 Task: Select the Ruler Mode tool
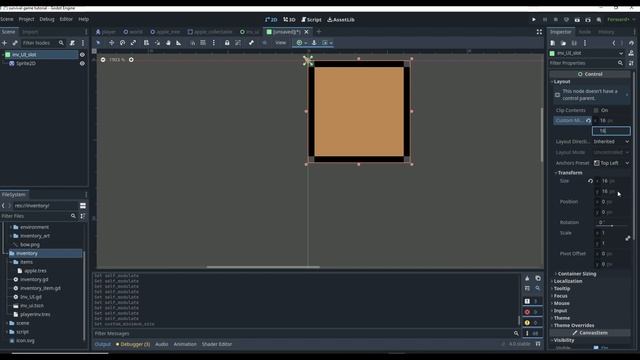pos(179,43)
